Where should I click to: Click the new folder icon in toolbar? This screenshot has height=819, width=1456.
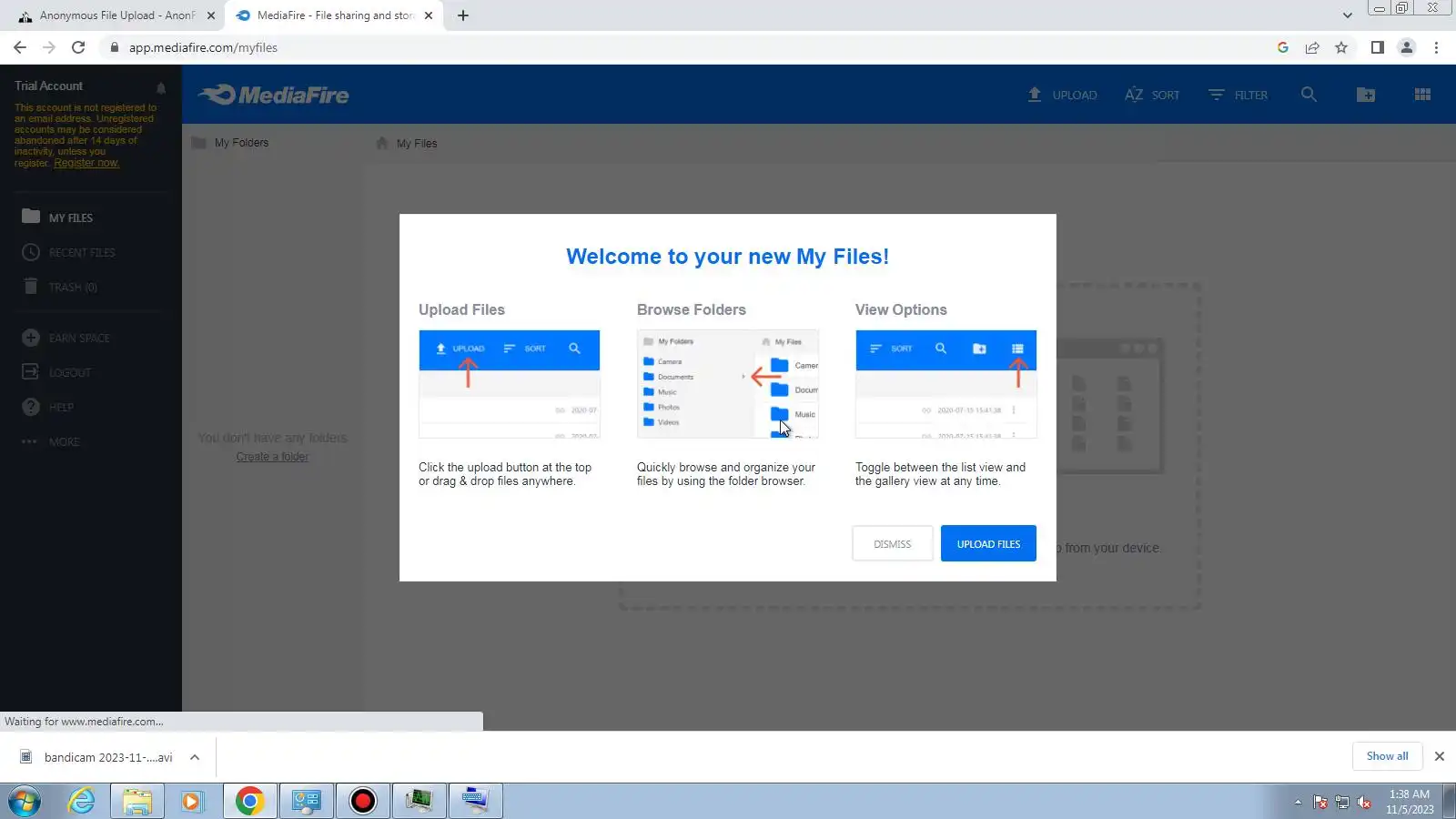tap(1366, 95)
